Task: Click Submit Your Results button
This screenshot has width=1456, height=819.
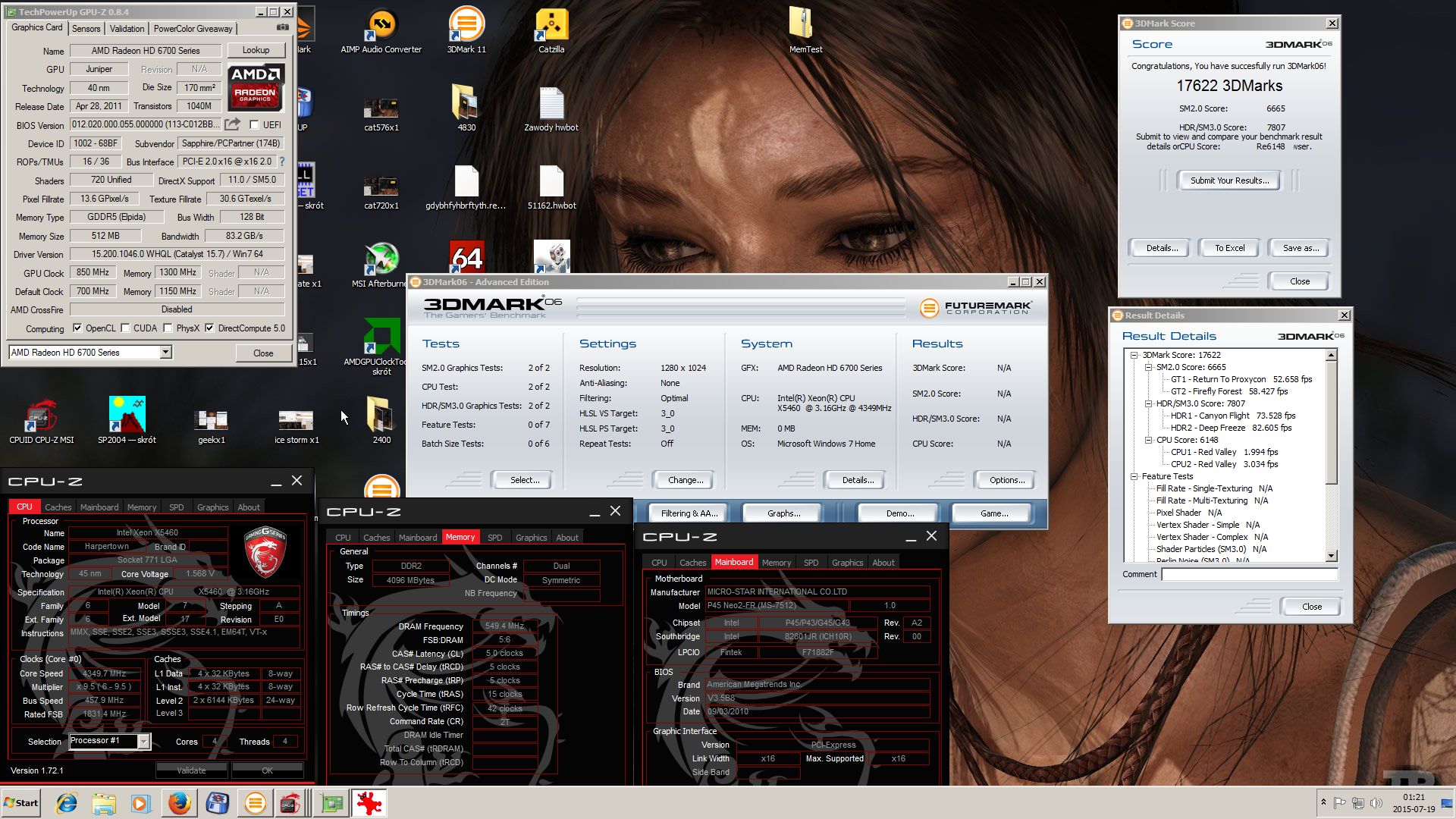Action: point(1228,180)
